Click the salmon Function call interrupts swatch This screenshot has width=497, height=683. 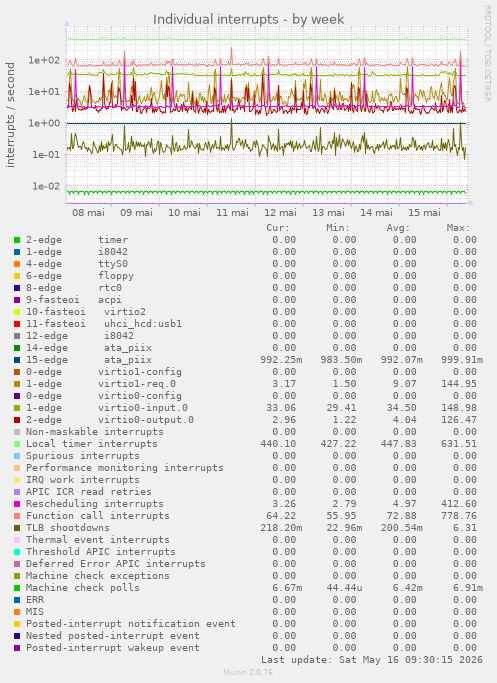(x=17, y=516)
